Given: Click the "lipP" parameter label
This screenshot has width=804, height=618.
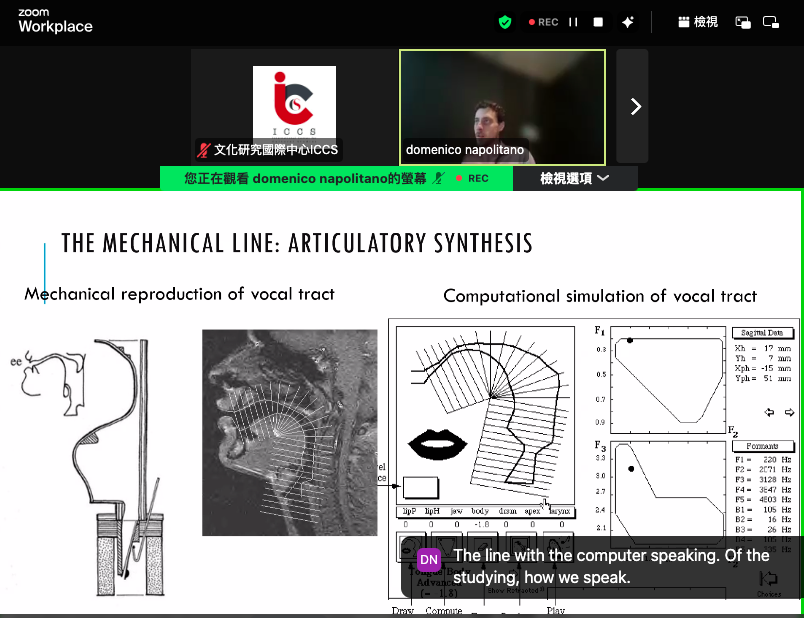Looking at the screenshot, I should pos(409,511).
